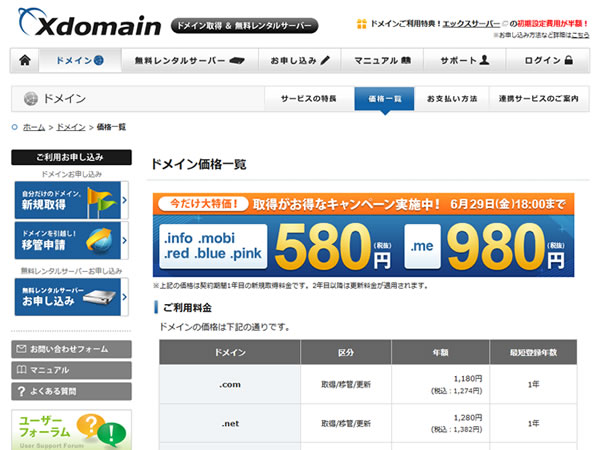Click the .com table cell

[x=230, y=385]
